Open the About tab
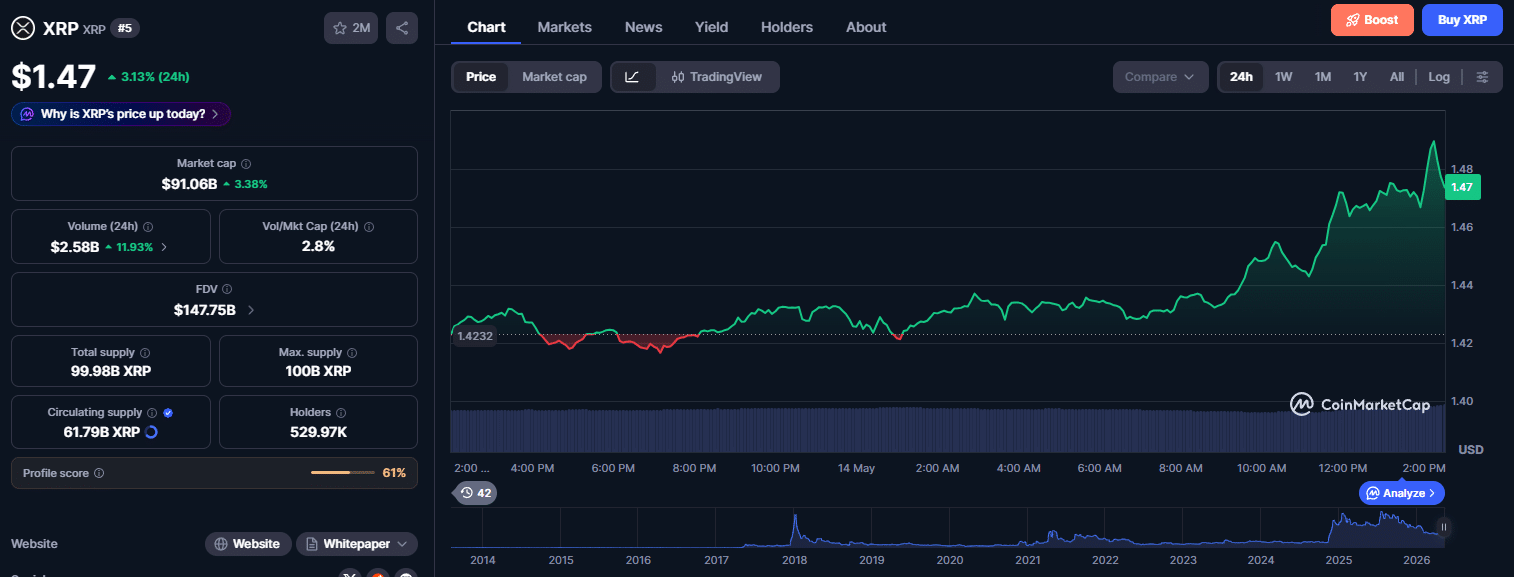1514x577 pixels. tap(866, 27)
